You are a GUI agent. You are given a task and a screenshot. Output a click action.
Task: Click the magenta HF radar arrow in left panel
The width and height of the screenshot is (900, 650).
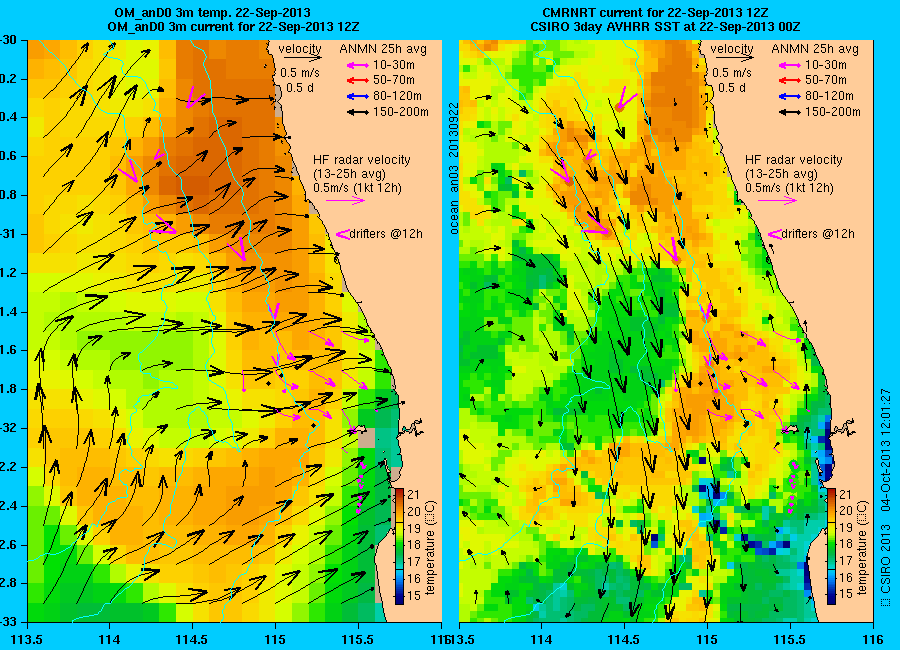(346, 200)
